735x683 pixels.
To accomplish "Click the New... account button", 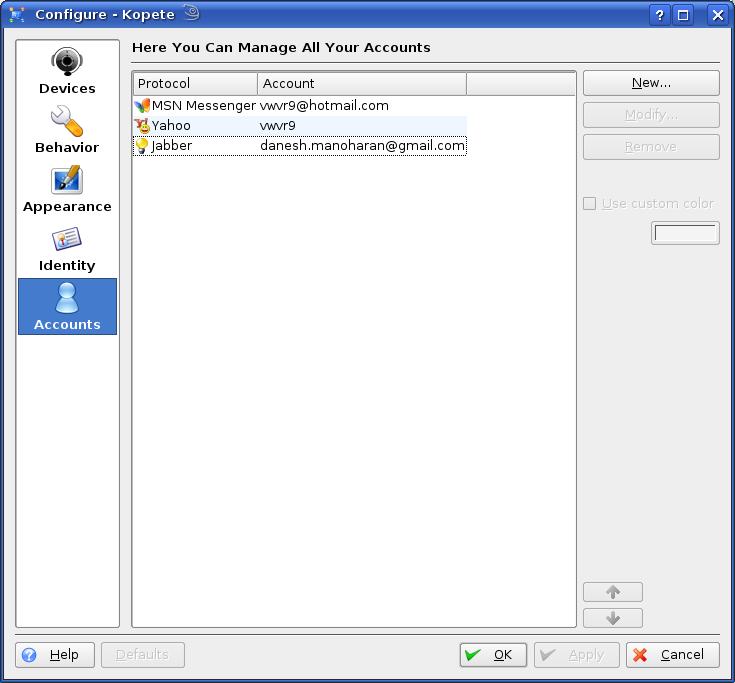I will click(651, 83).
